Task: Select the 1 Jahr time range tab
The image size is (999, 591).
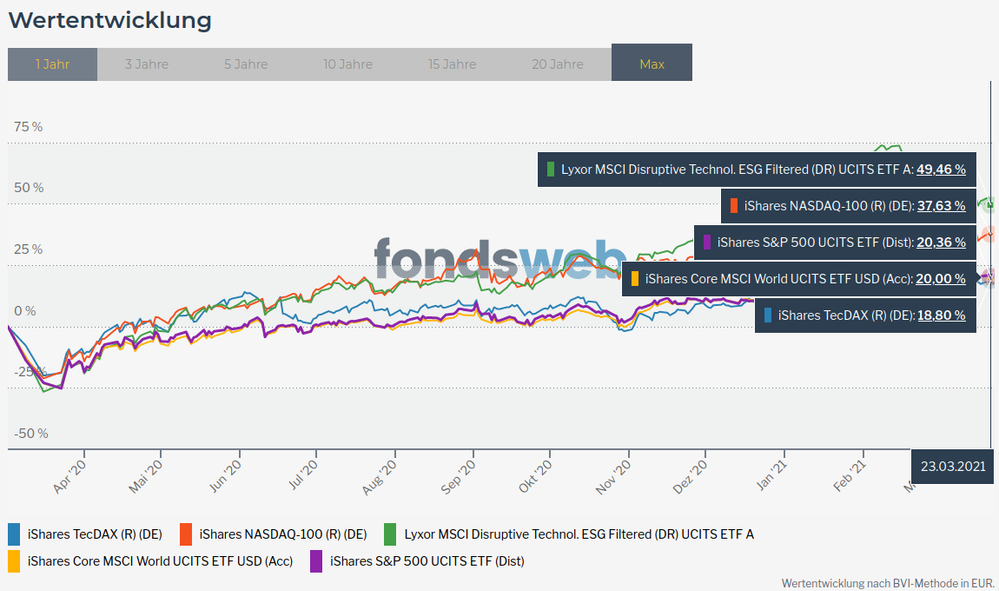Action: tap(52, 64)
